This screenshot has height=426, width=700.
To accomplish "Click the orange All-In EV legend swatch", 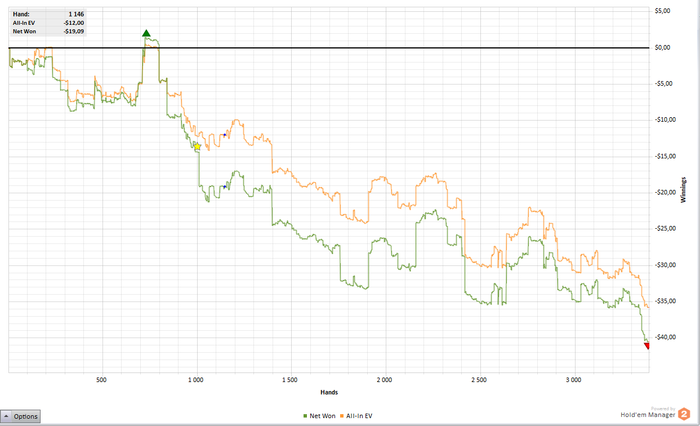I will (342, 416).
